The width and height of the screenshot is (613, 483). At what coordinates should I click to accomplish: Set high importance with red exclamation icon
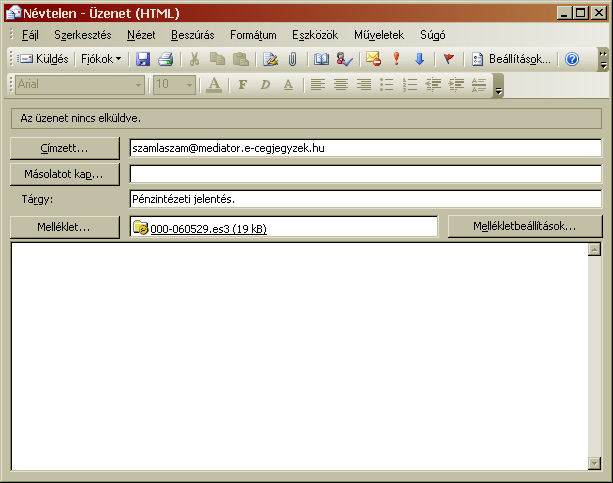point(396,59)
